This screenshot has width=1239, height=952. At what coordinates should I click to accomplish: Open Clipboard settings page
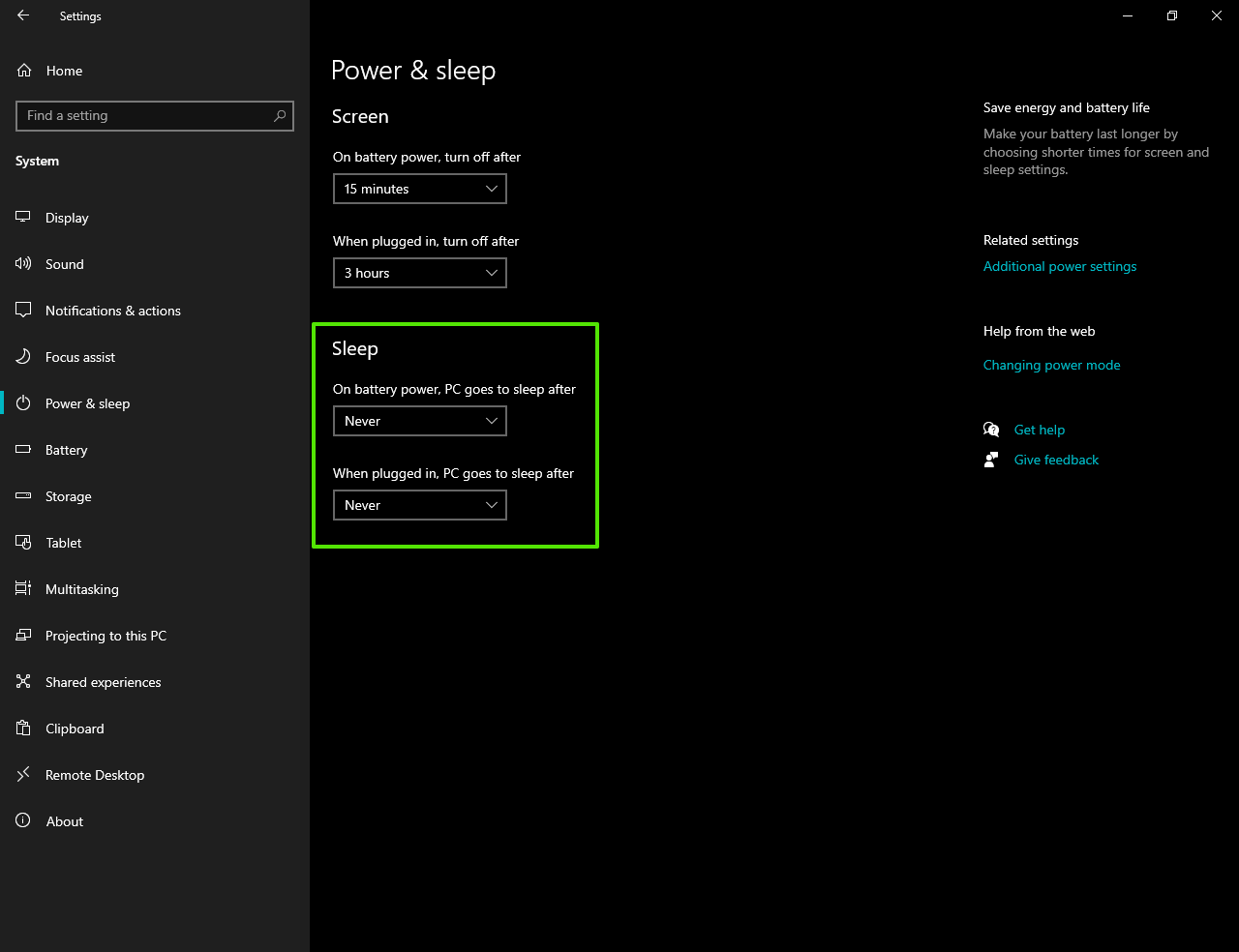(x=155, y=729)
